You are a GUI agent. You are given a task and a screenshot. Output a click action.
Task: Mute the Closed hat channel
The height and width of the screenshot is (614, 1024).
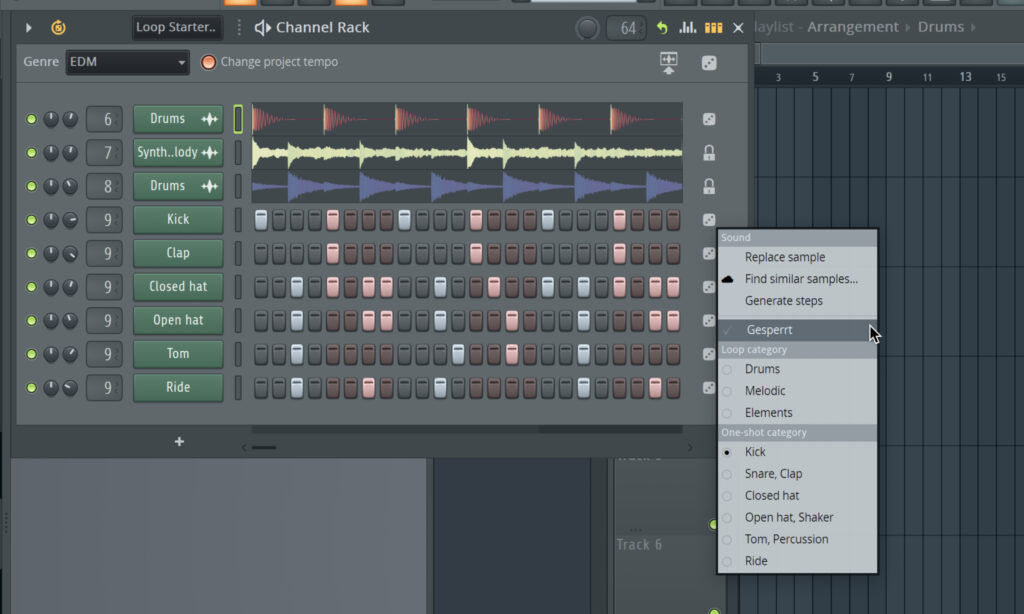pyautogui.click(x=31, y=287)
